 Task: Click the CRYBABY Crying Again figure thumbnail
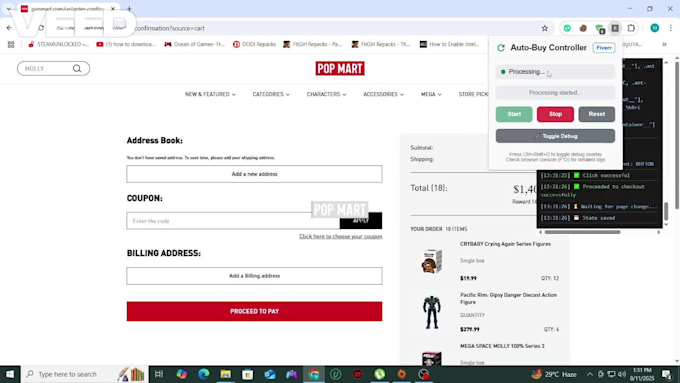click(x=432, y=261)
